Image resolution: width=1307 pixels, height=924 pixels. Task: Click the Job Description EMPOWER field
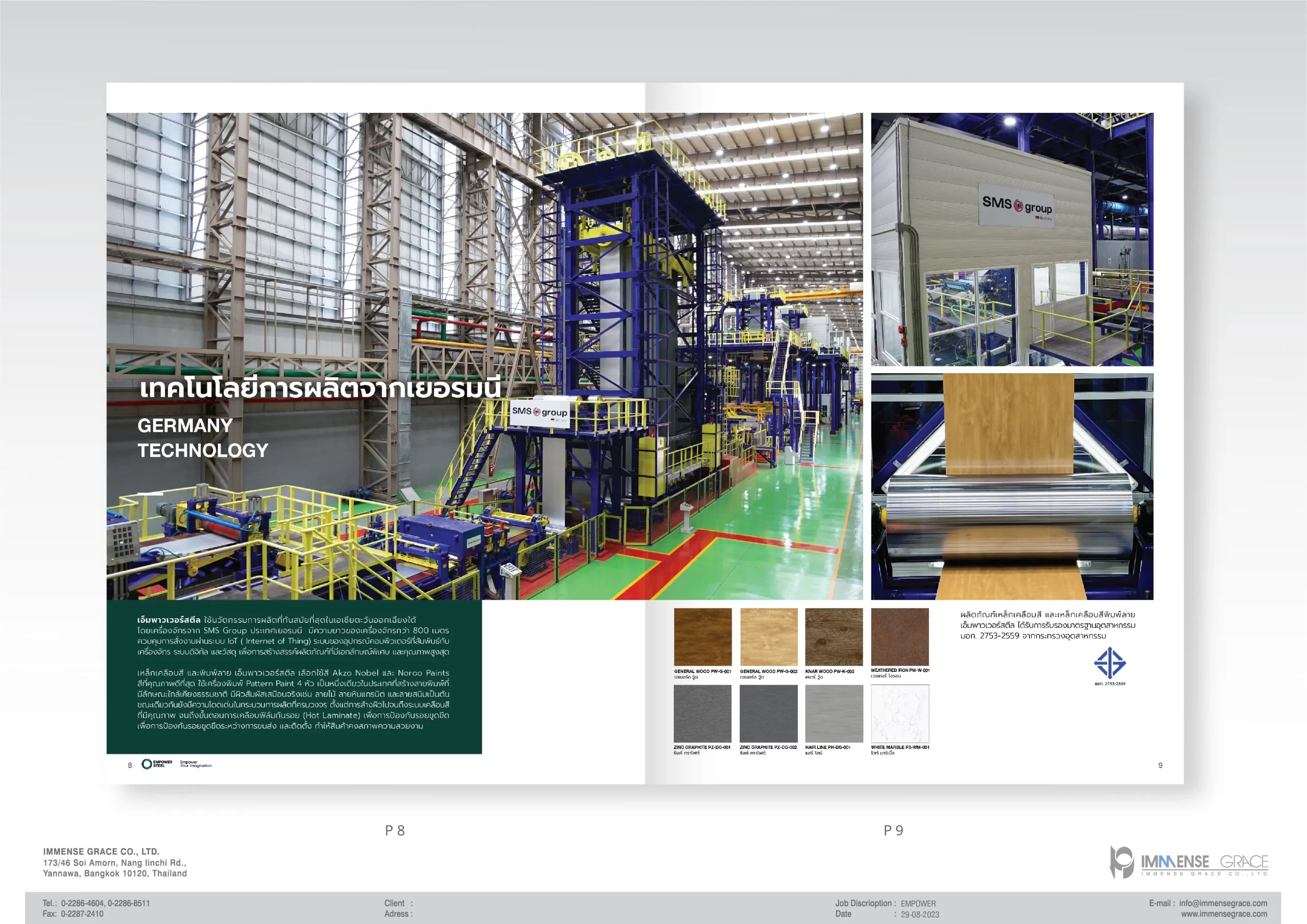pos(917,904)
